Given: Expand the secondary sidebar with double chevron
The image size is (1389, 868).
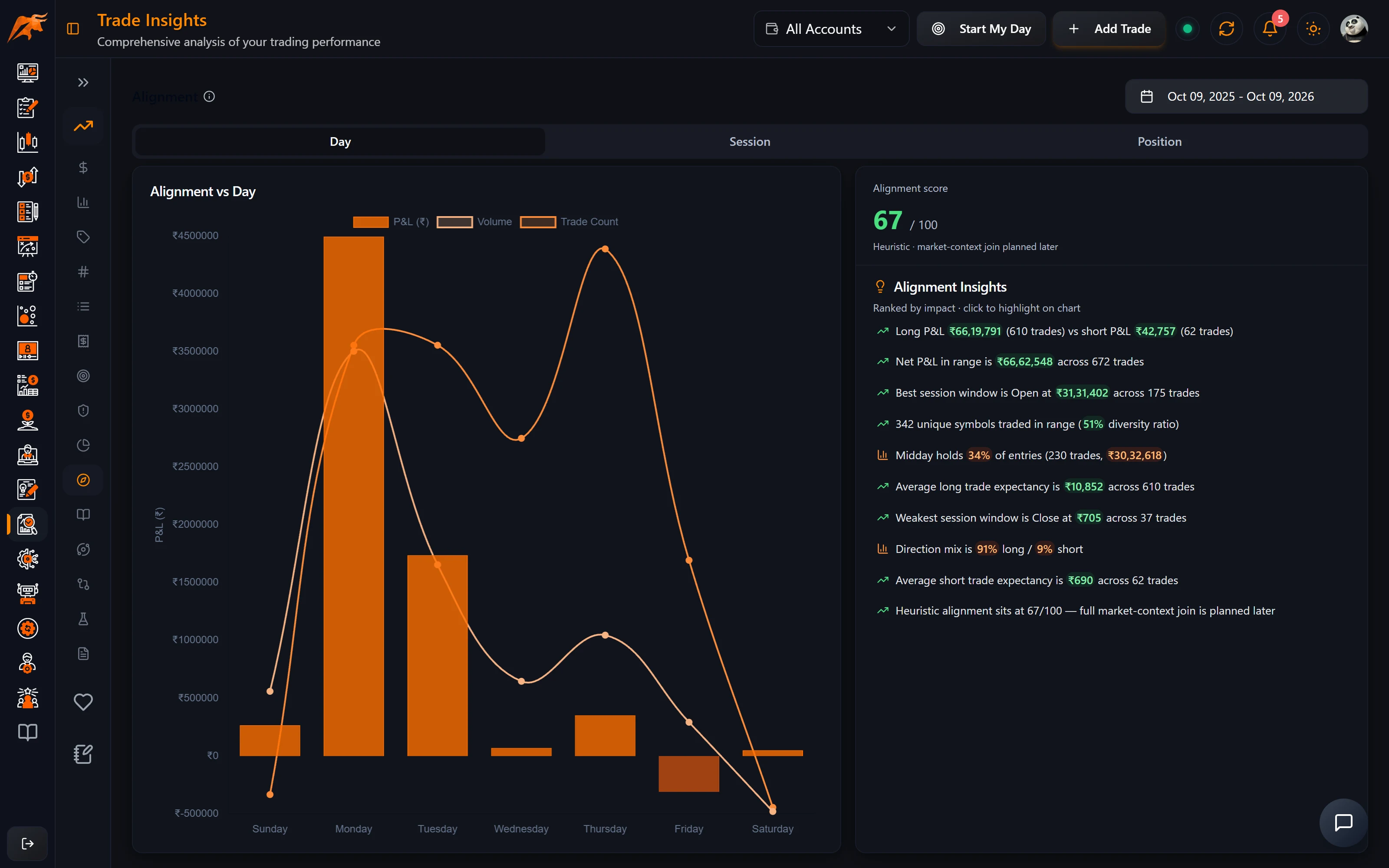Looking at the screenshot, I should click(x=83, y=82).
